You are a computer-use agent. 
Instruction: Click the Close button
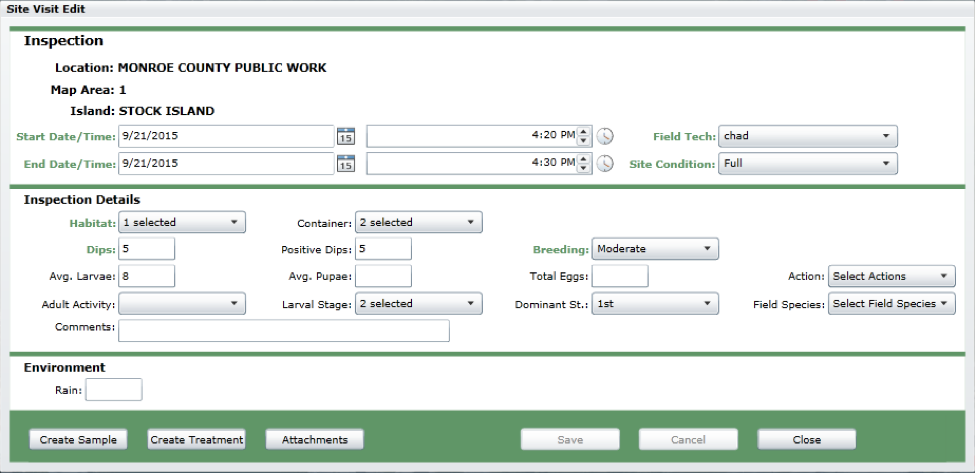click(806, 439)
